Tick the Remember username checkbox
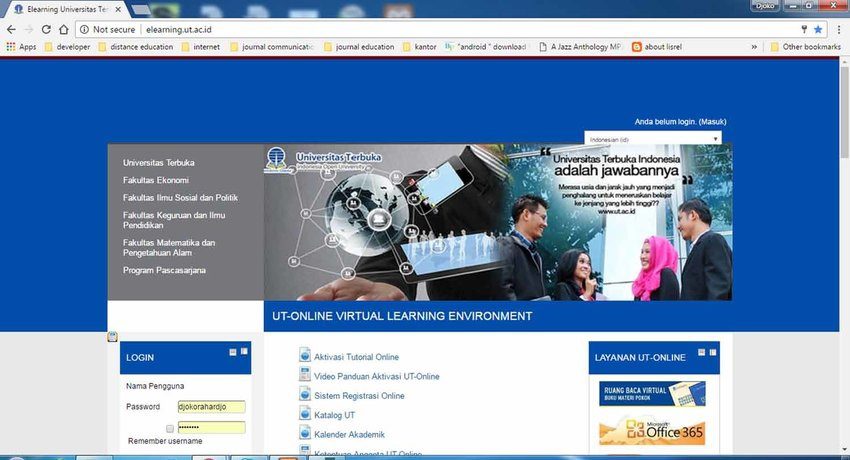This screenshot has width=850, height=460. [170, 428]
